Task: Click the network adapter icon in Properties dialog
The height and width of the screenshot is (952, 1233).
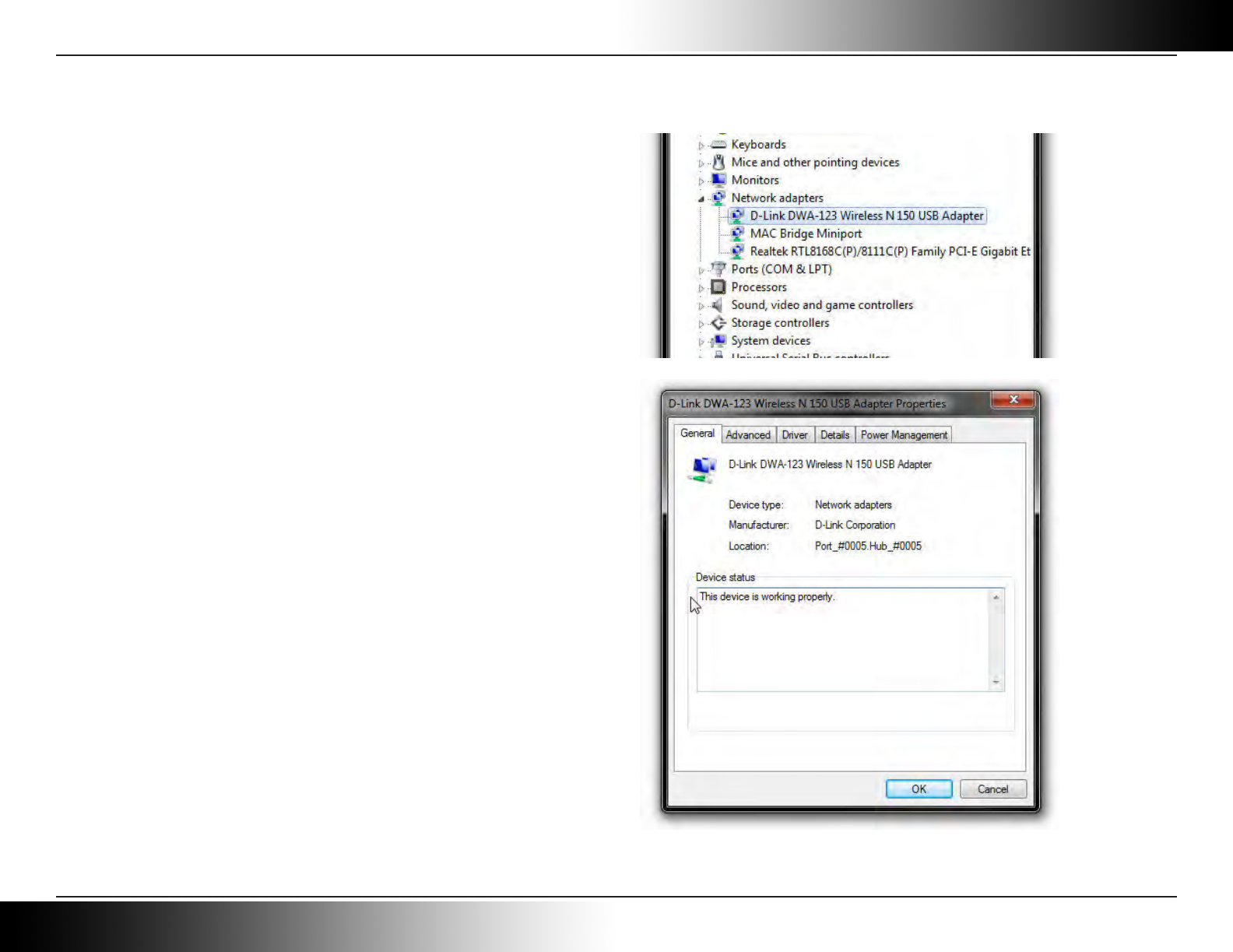Action: pyautogui.click(x=703, y=469)
